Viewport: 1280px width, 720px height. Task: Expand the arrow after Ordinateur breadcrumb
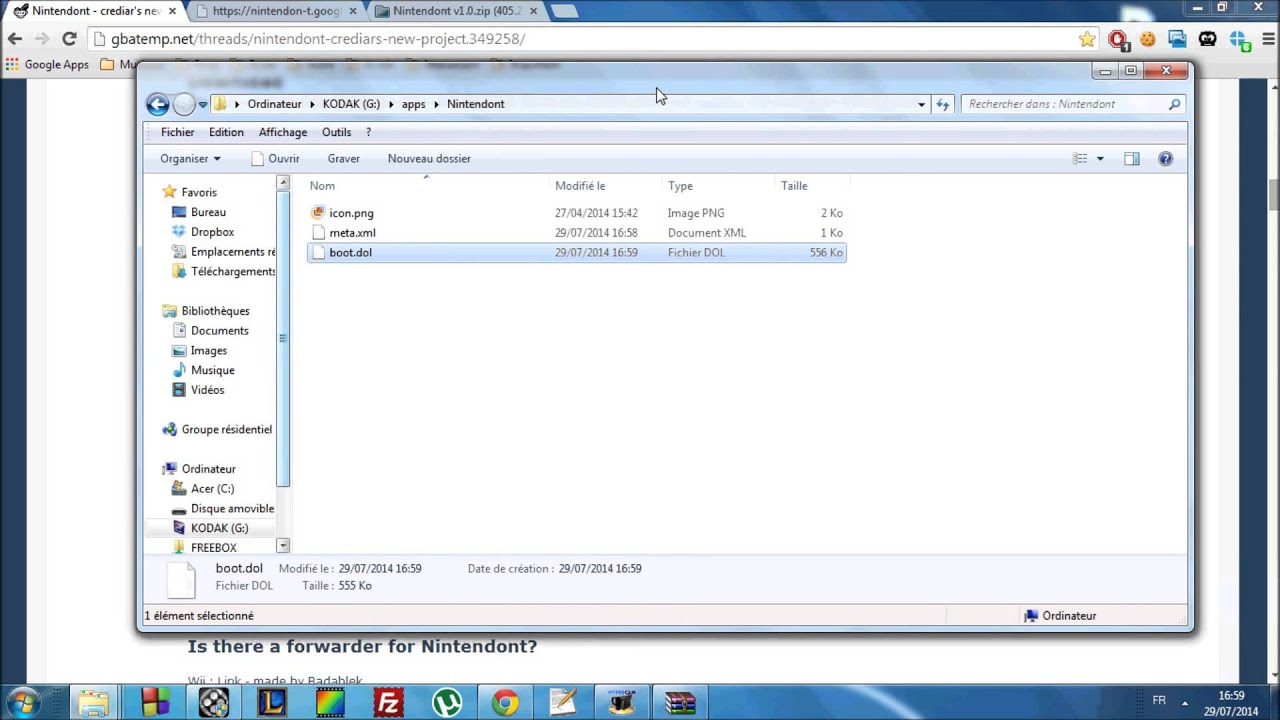coord(312,104)
